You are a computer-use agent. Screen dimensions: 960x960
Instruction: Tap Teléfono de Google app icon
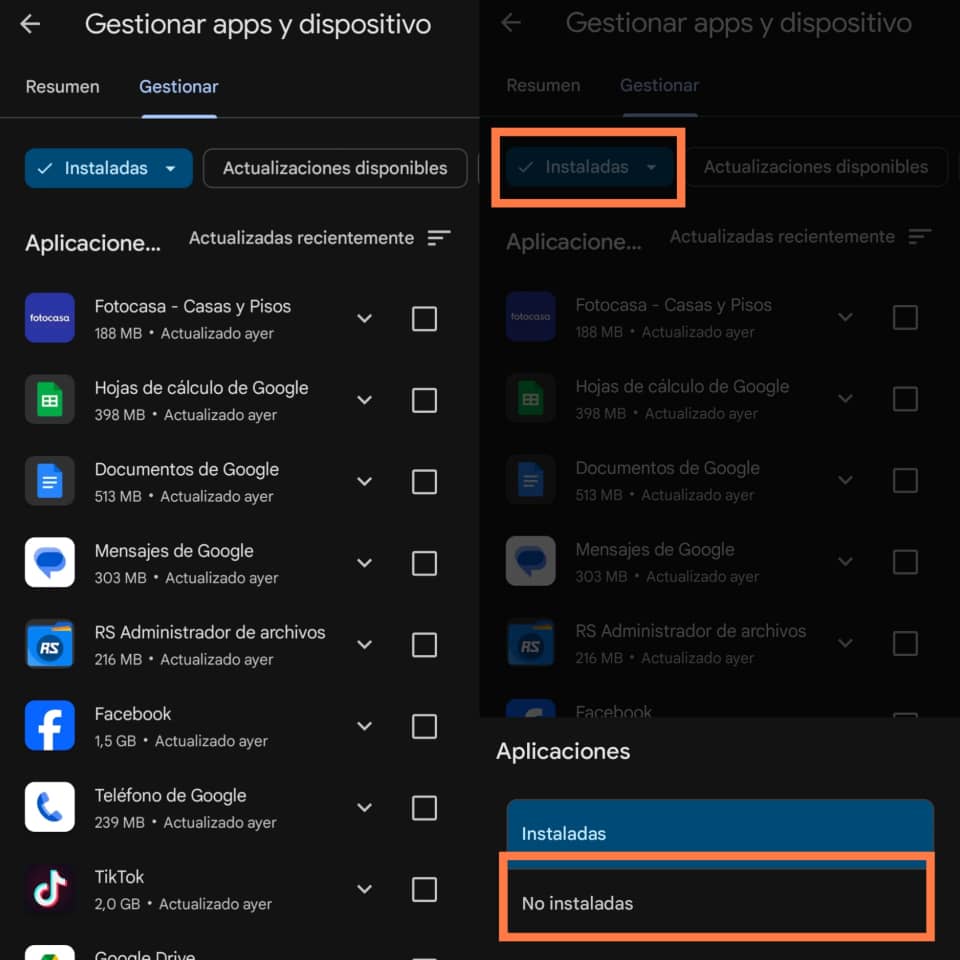(50, 807)
